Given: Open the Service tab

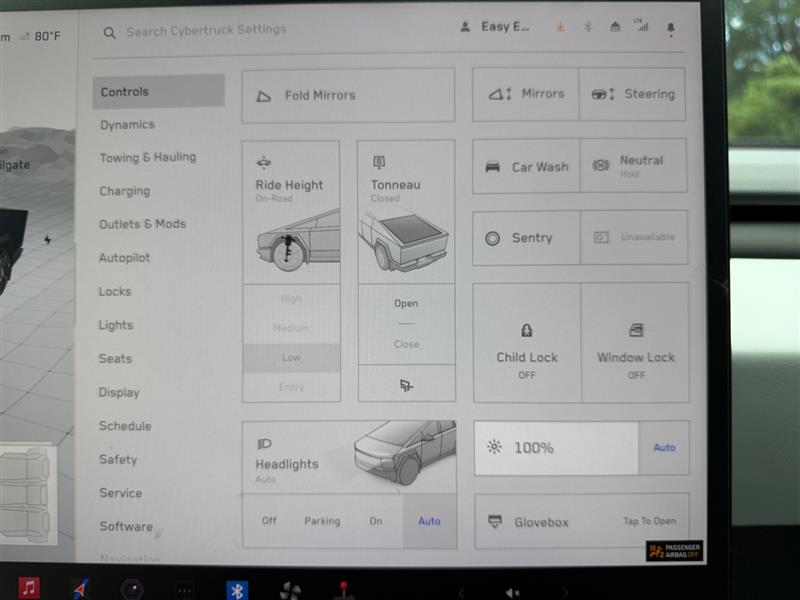Looking at the screenshot, I should [x=121, y=493].
